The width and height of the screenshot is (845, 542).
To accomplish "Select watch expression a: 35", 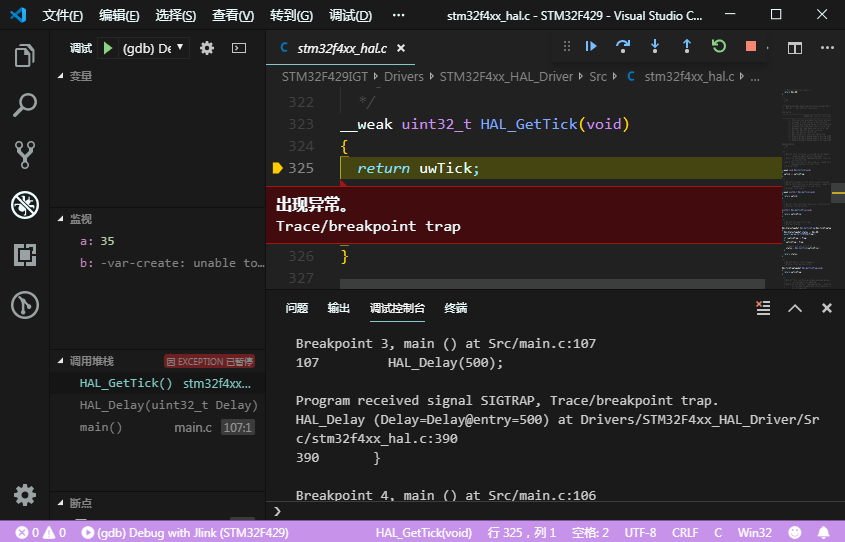I will [157, 241].
